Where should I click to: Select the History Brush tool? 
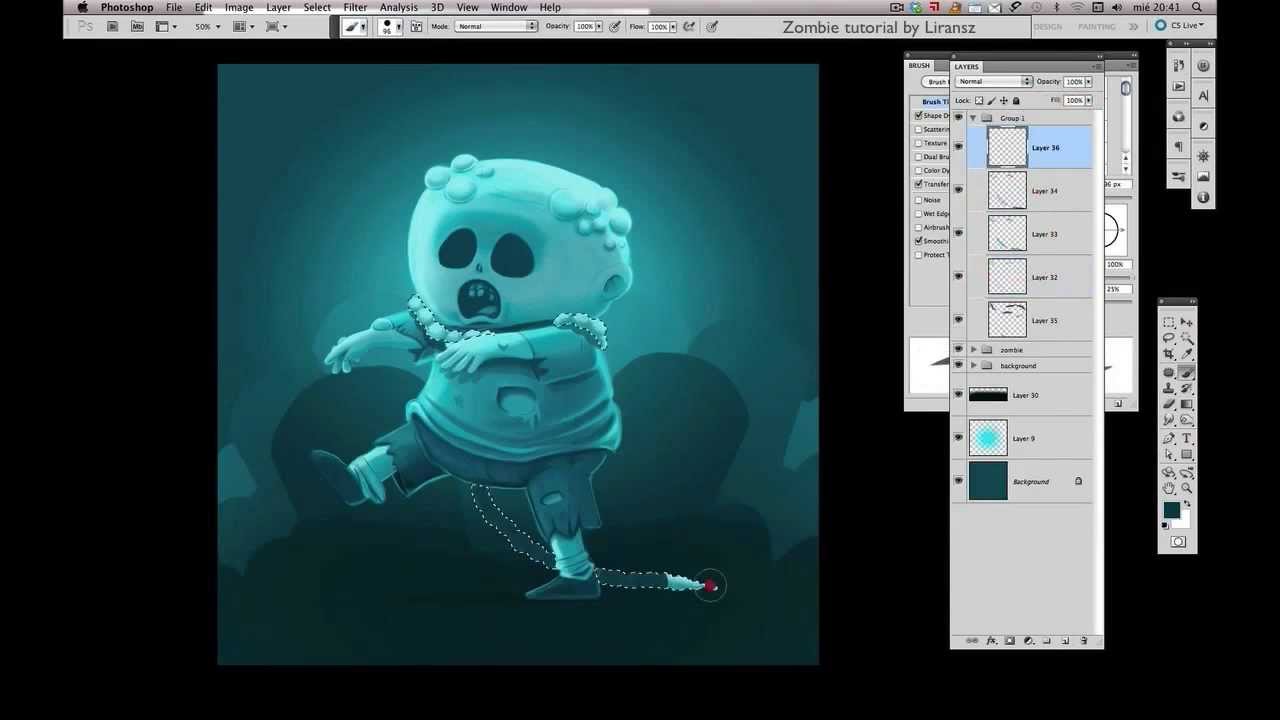1186,387
